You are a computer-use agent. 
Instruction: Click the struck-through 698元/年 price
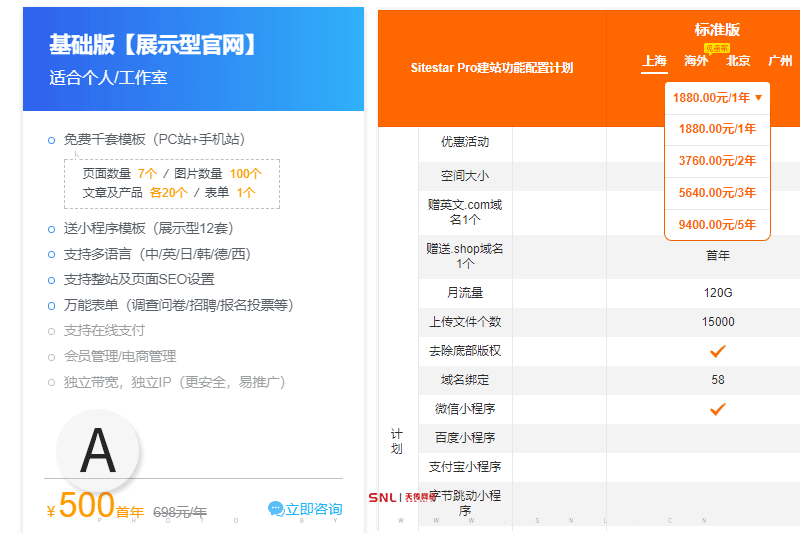pyautogui.click(x=180, y=512)
